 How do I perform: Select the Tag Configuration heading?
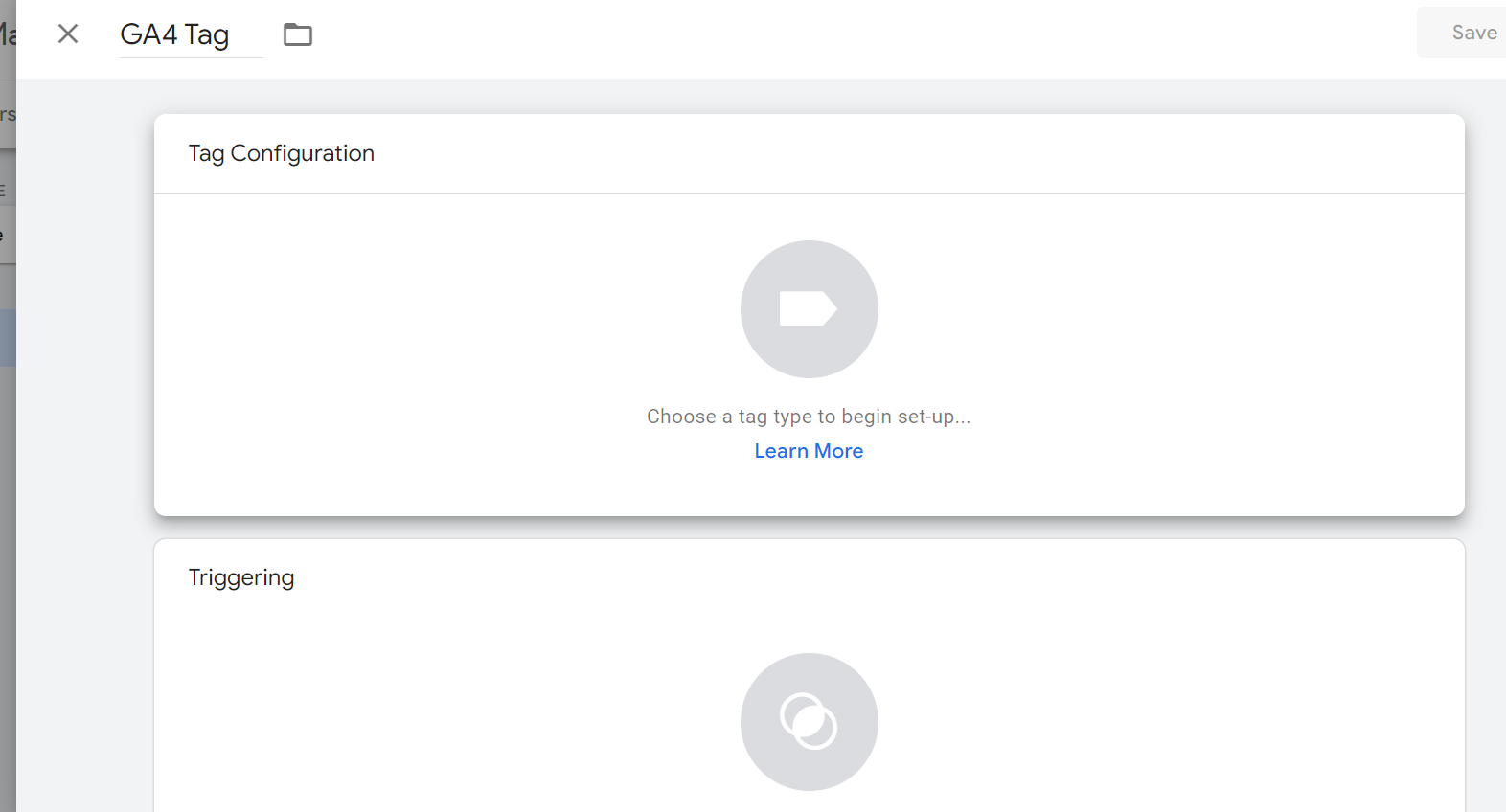click(282, 154)
